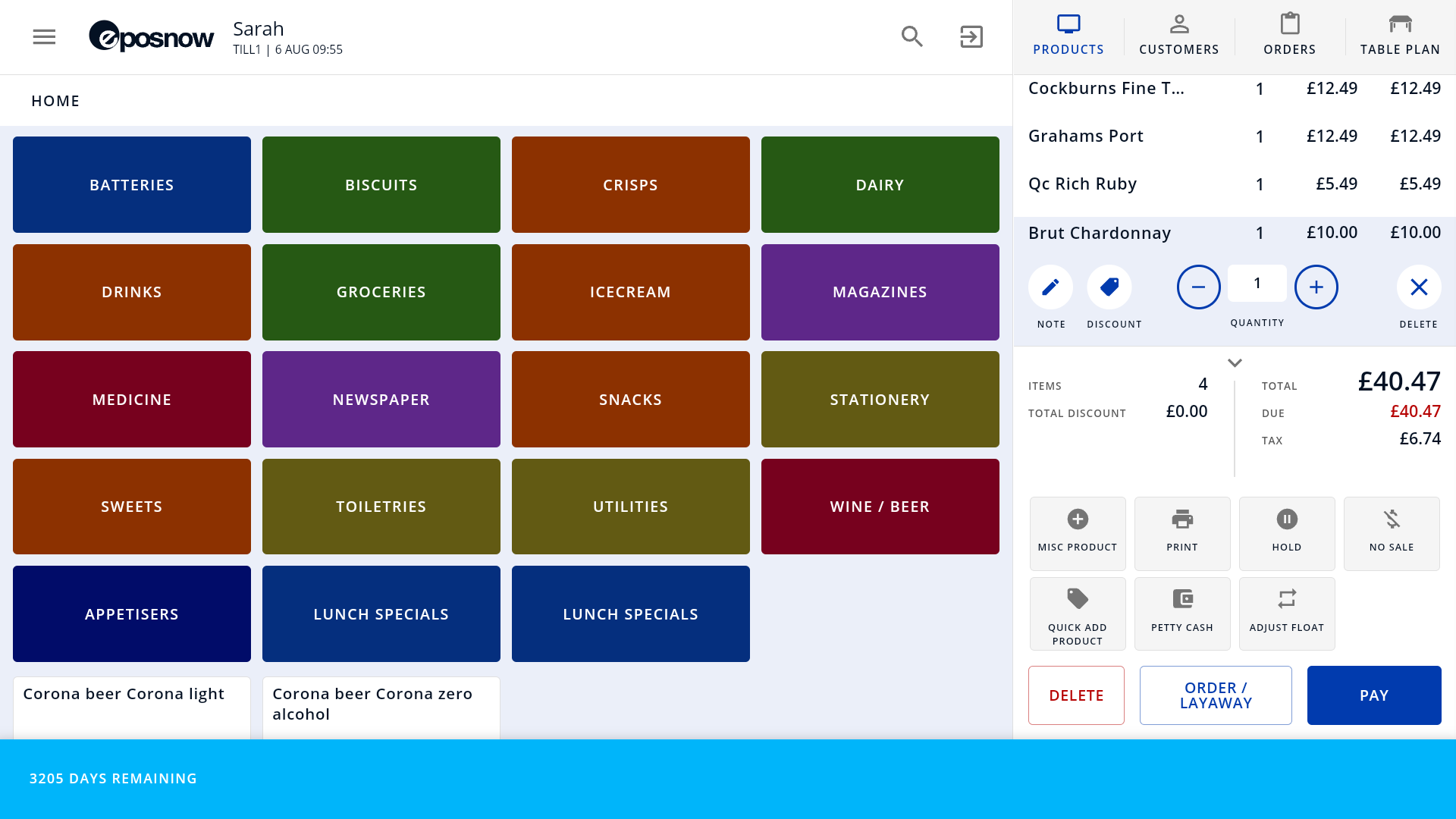This screenshot has width=1456, height=819.
Task: Add a Misc Product
Action: click(x=1078, y=533)
